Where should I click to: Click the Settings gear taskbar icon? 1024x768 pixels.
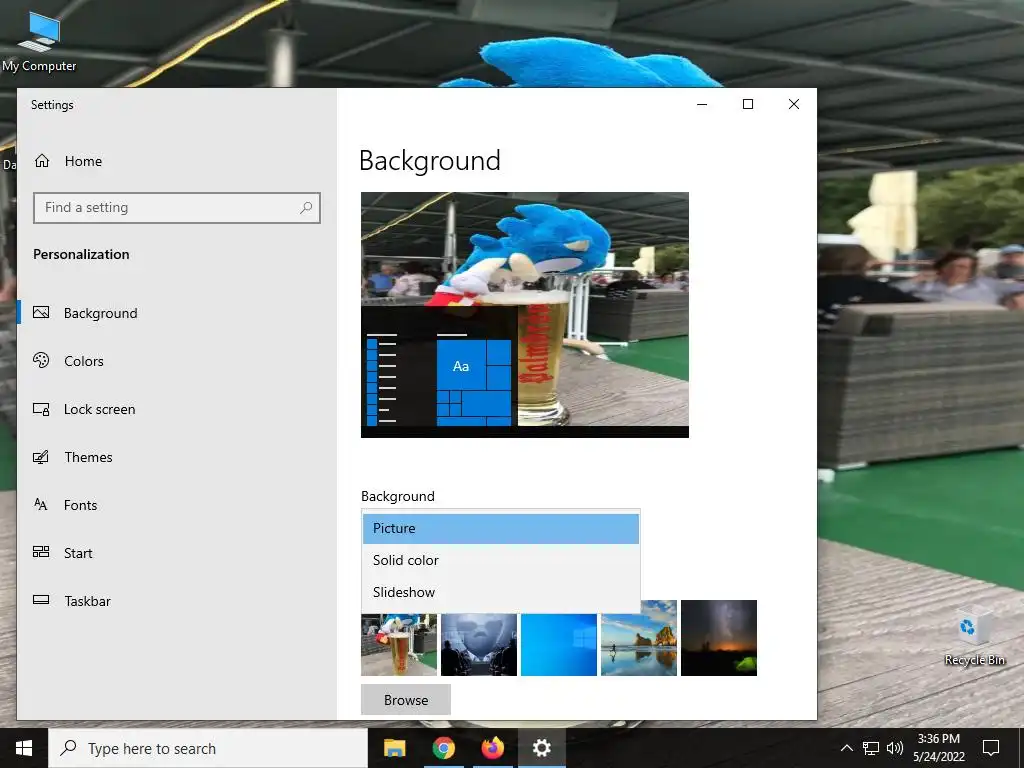(541, 748)
